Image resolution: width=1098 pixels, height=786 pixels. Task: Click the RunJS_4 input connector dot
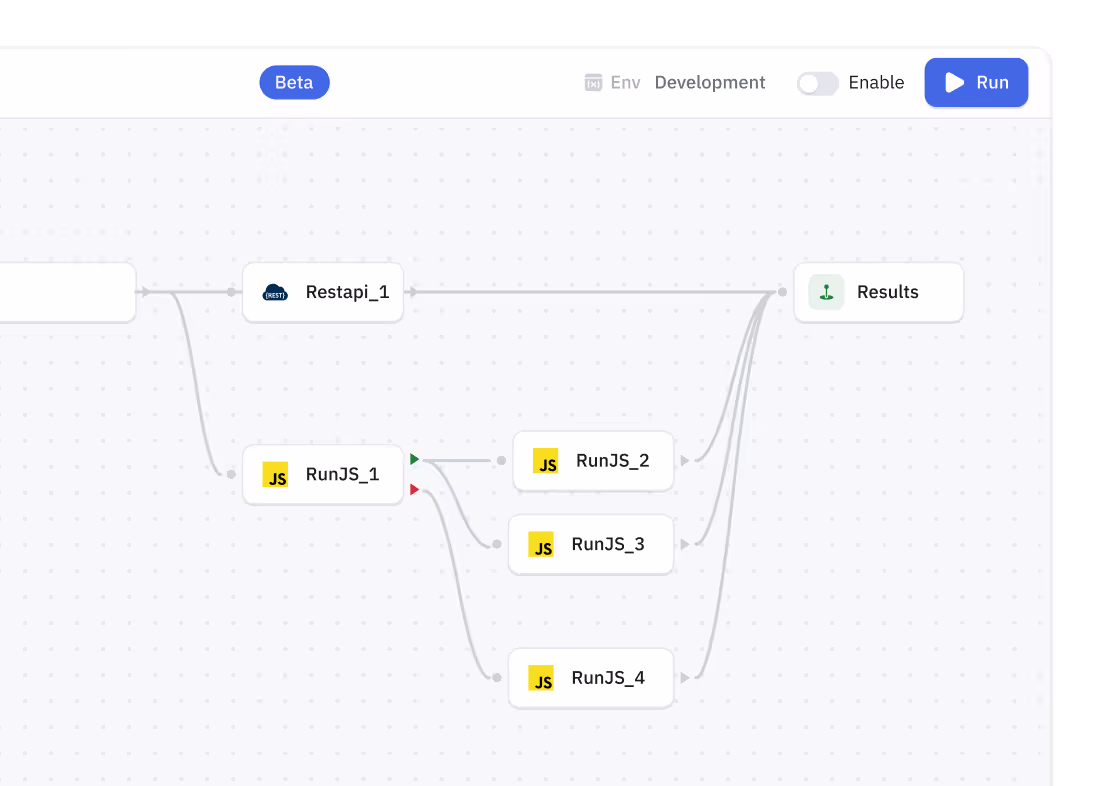click(x=497, y=678)
